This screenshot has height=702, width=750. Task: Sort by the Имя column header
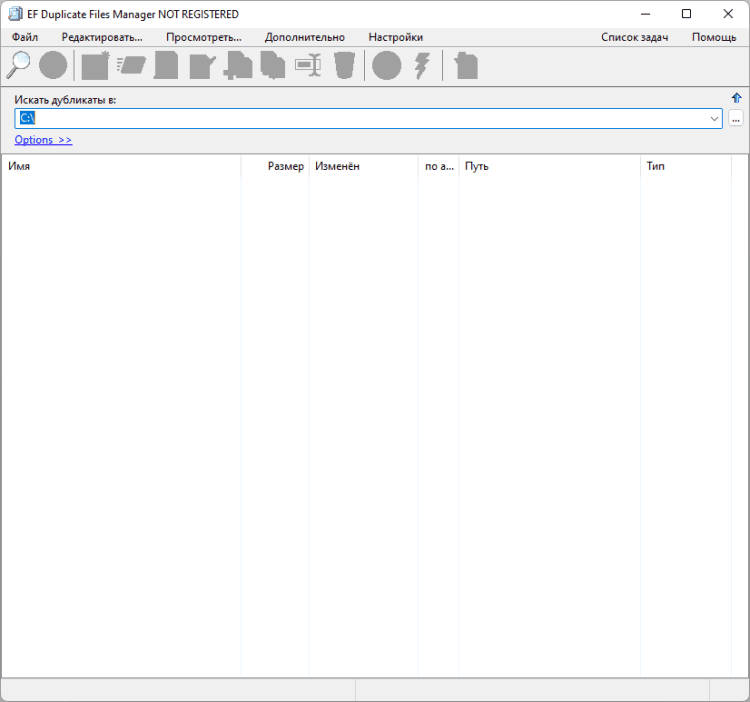[121, 166]
